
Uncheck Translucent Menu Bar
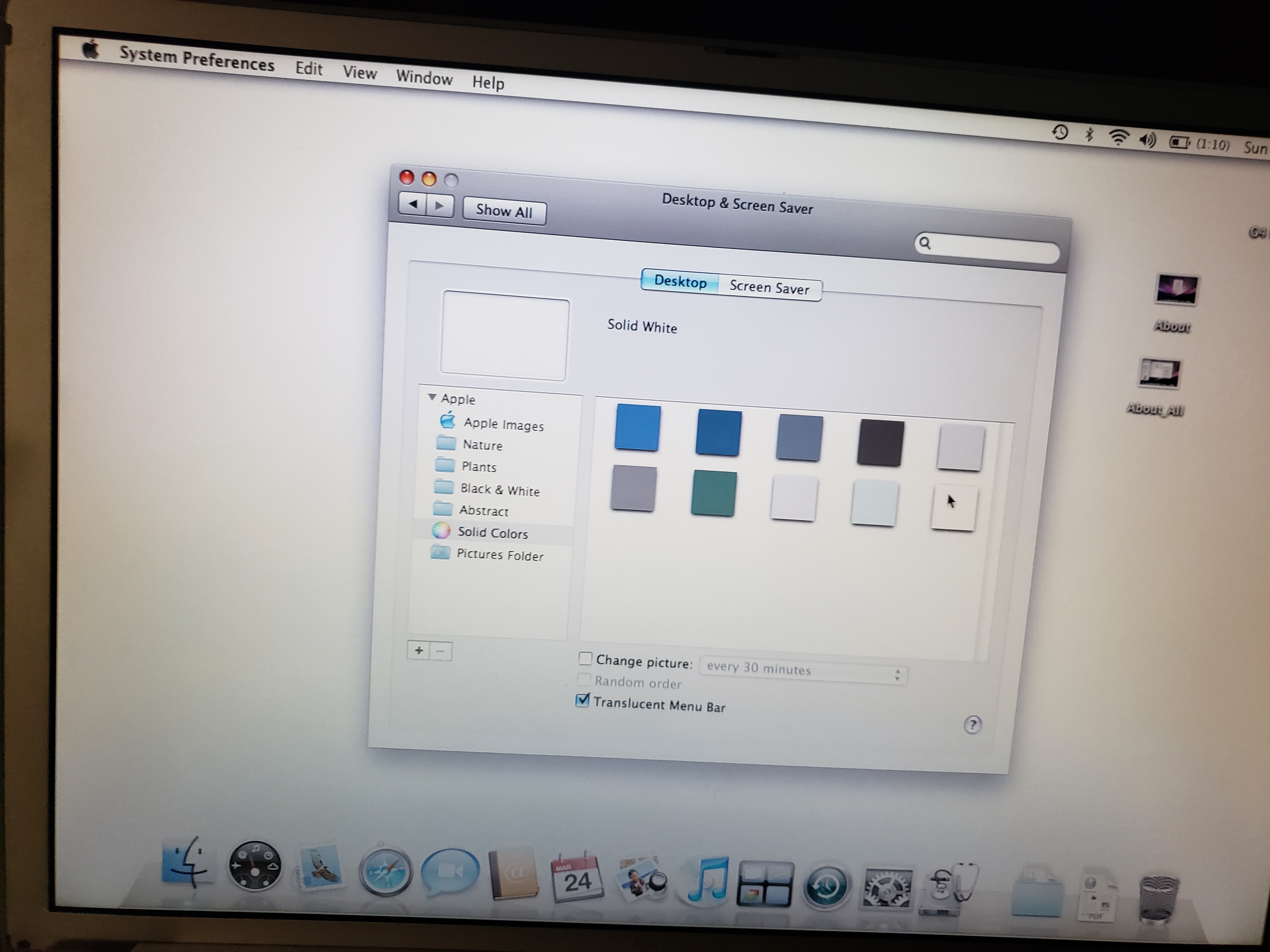tap(582, 700)
